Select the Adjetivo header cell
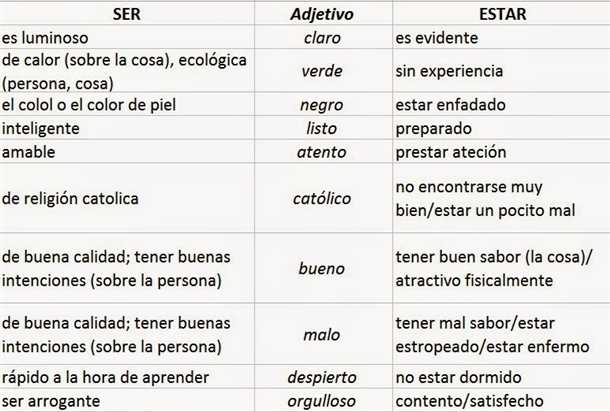Viewport: 610px width, 412px height. (323, 14)
